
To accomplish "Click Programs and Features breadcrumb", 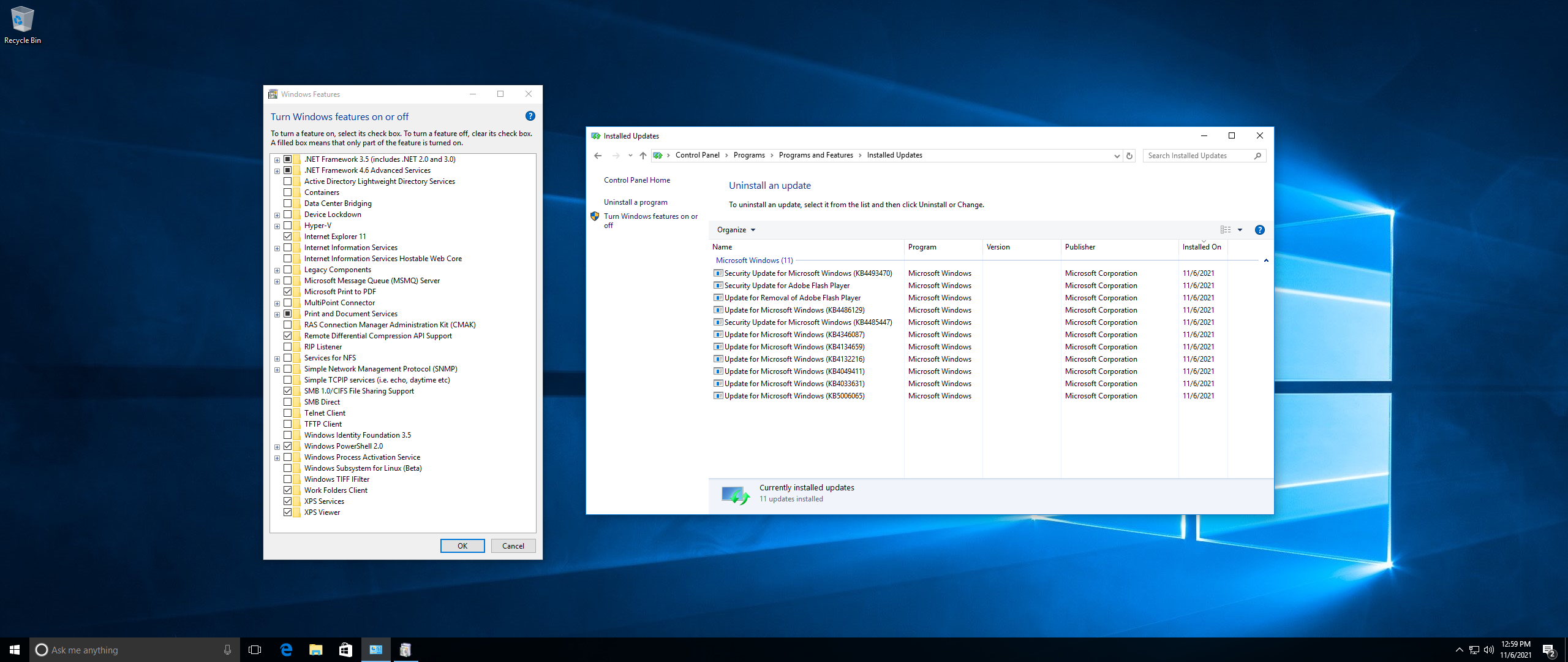I will (816, 155).
